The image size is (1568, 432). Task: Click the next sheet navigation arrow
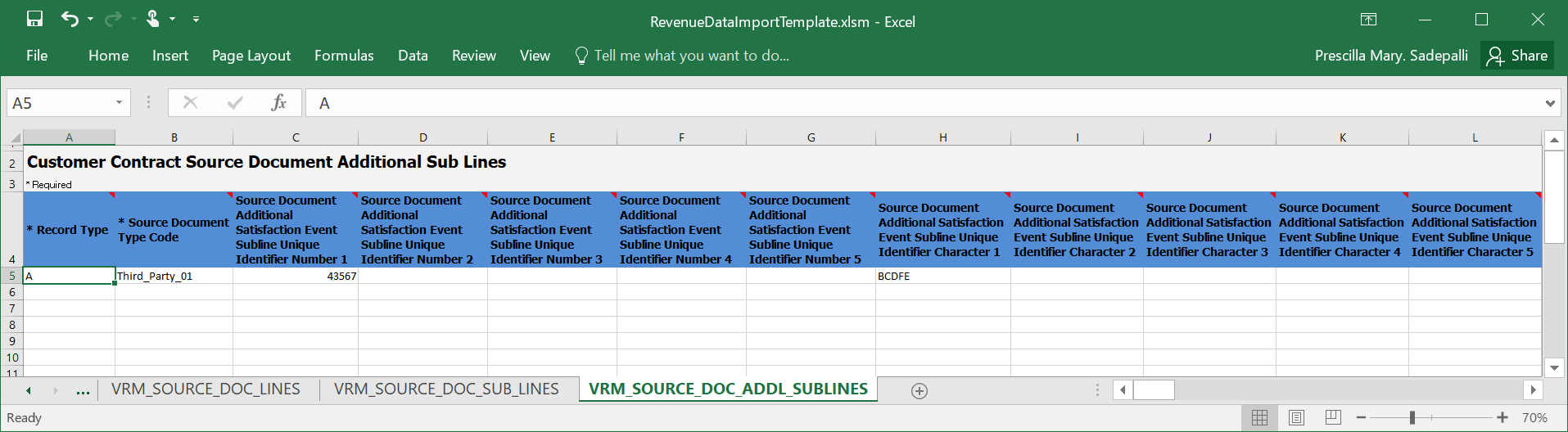tap(56, 391)
